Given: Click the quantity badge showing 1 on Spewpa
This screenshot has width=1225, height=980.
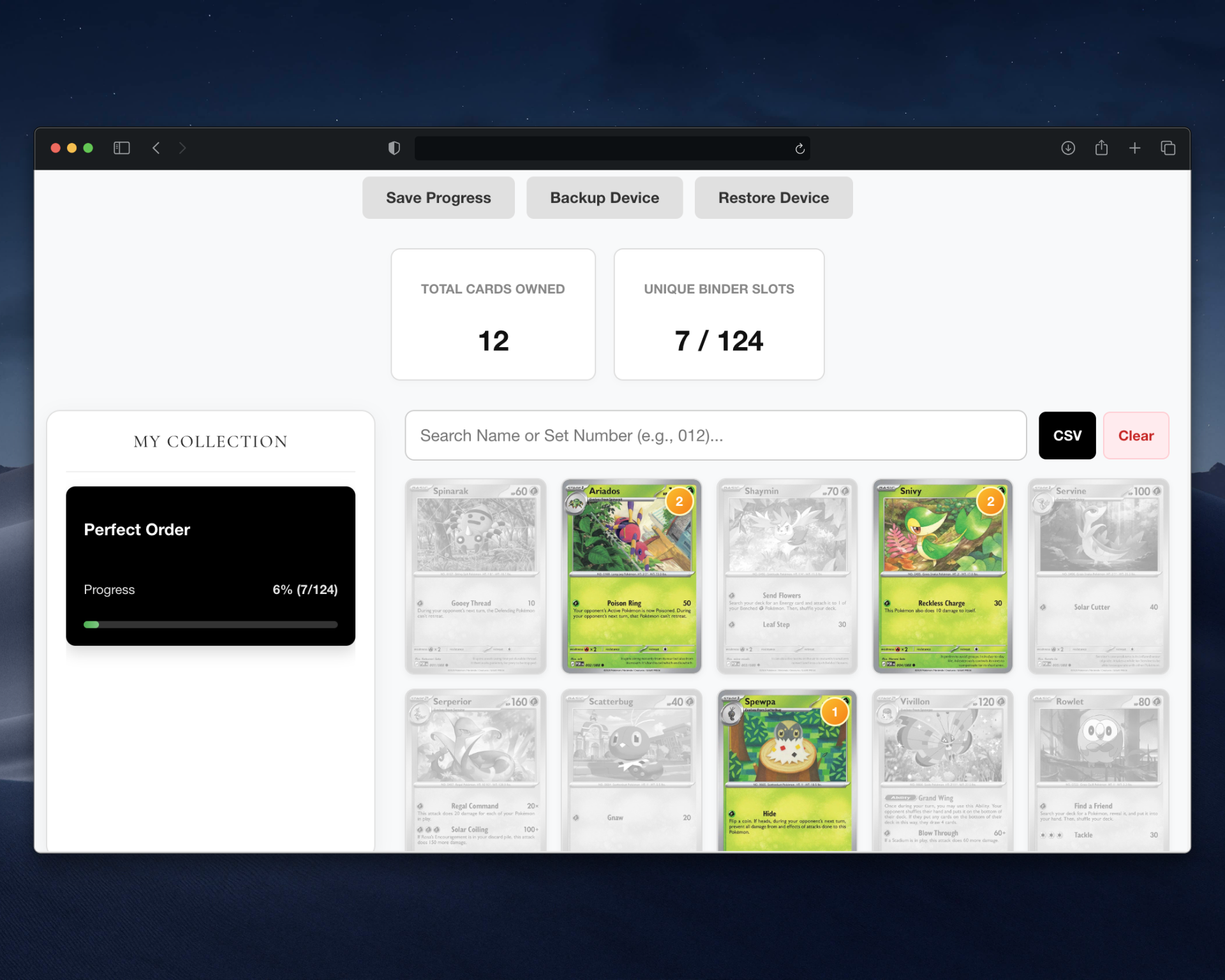Looking at the screenshot, I should click(x=835, y=712).
